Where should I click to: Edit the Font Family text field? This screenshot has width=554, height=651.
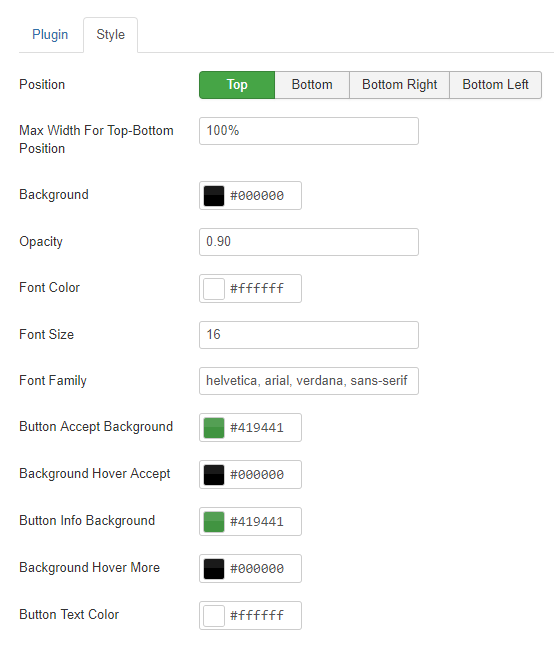(309, 381)
